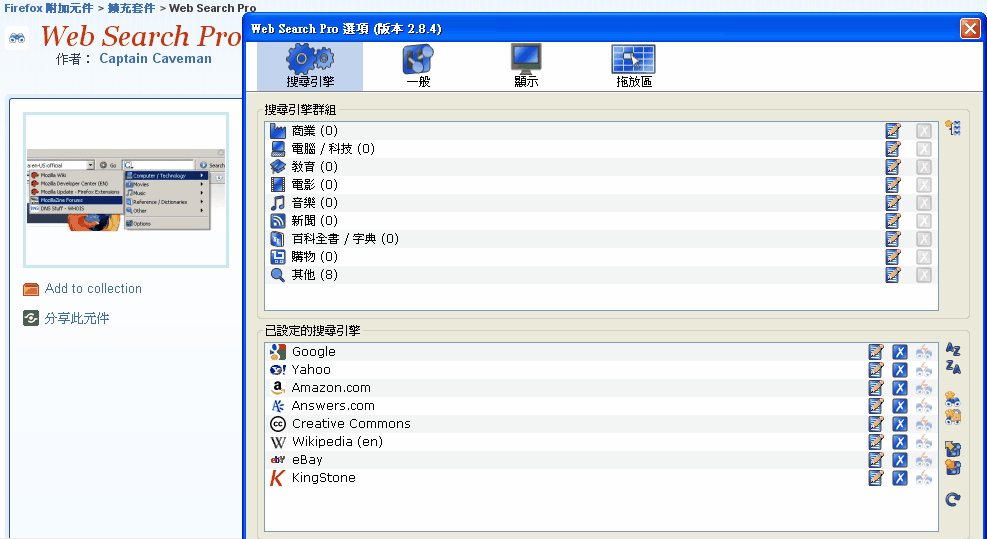This screenshot has width=987, height=539.
Task: Delete the KingStone search engine
Action: point(899,478)
